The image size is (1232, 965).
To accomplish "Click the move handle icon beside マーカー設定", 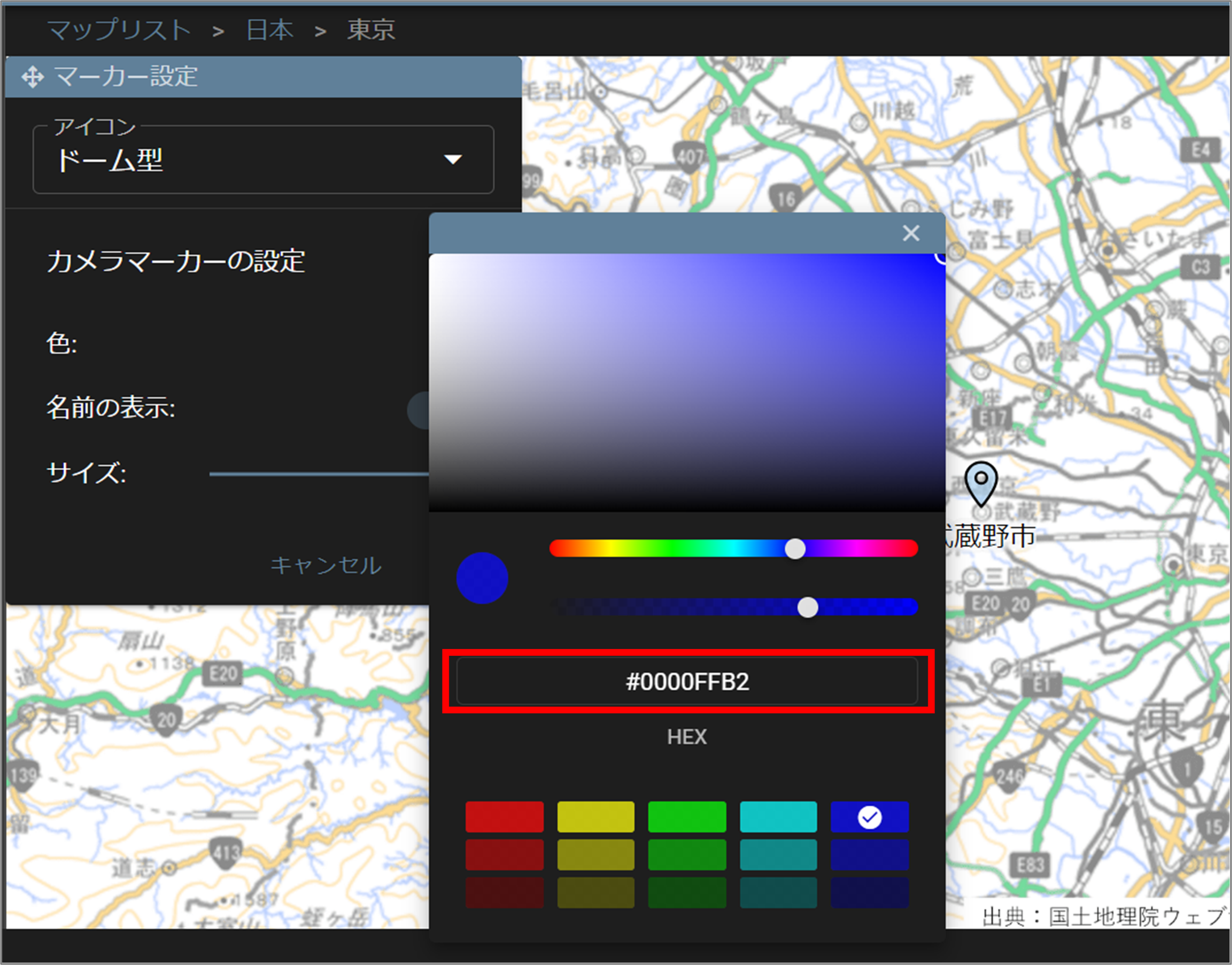I will pos(33,77).
